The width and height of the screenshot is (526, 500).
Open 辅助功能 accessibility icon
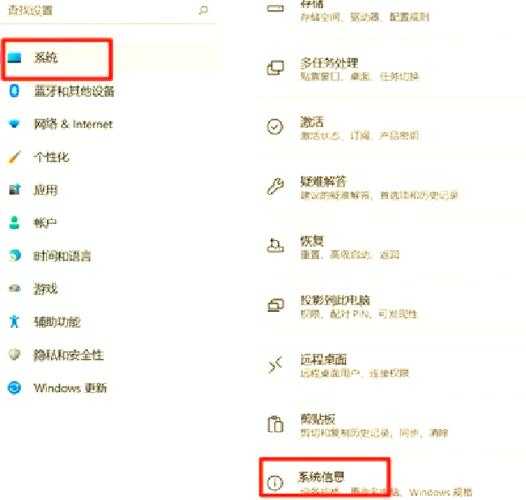14,321
